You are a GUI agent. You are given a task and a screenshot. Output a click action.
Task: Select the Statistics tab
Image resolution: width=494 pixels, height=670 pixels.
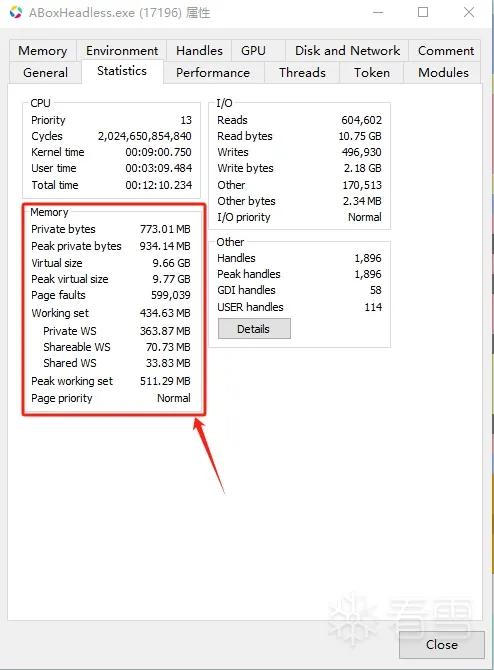[122, 71]
